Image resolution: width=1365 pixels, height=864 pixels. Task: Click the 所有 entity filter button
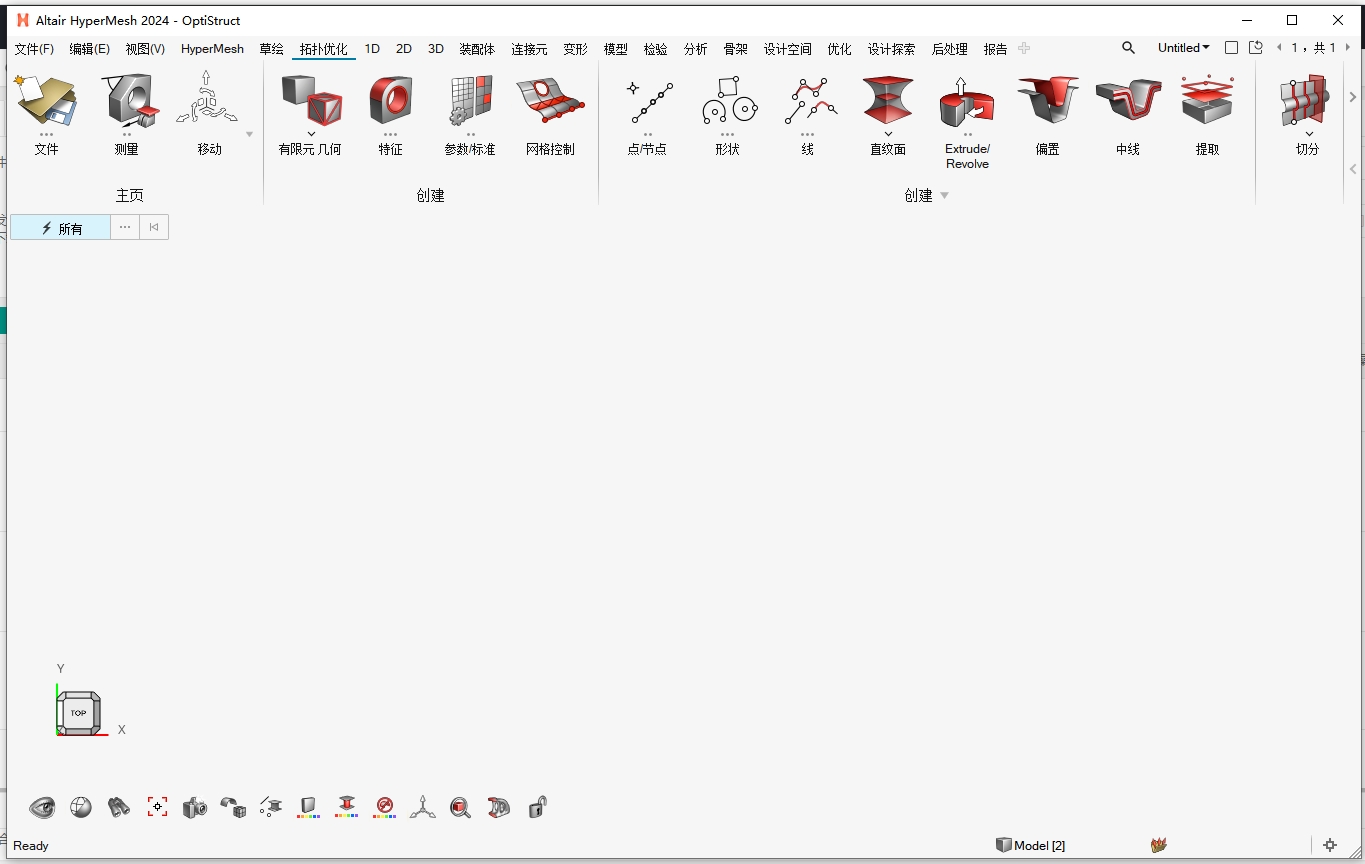60,227
